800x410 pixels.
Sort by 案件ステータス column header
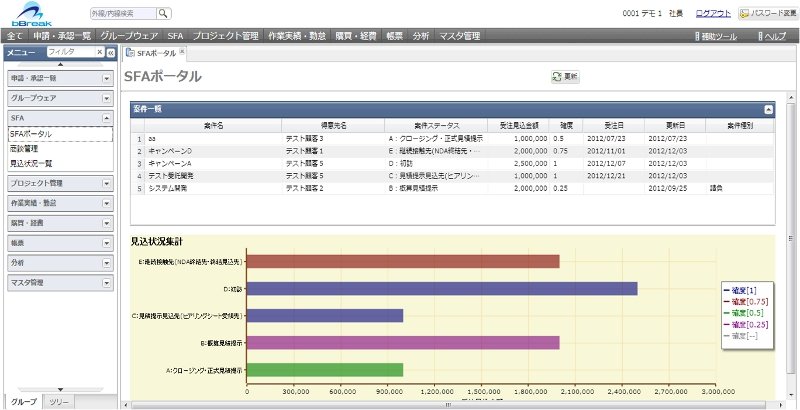(436, 125)
